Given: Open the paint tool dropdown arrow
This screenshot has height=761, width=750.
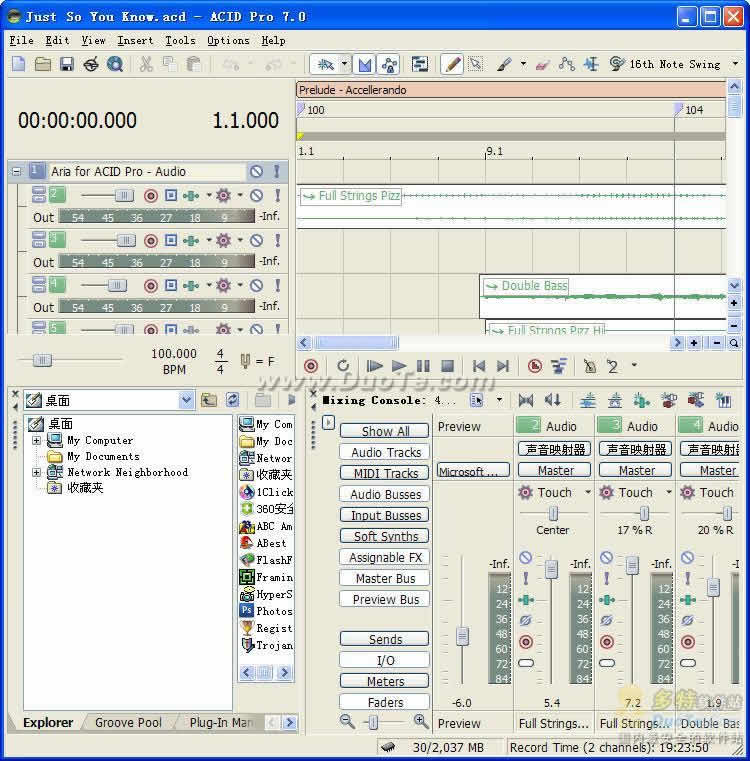Looking at the screenshot, I should pos(523,64).
